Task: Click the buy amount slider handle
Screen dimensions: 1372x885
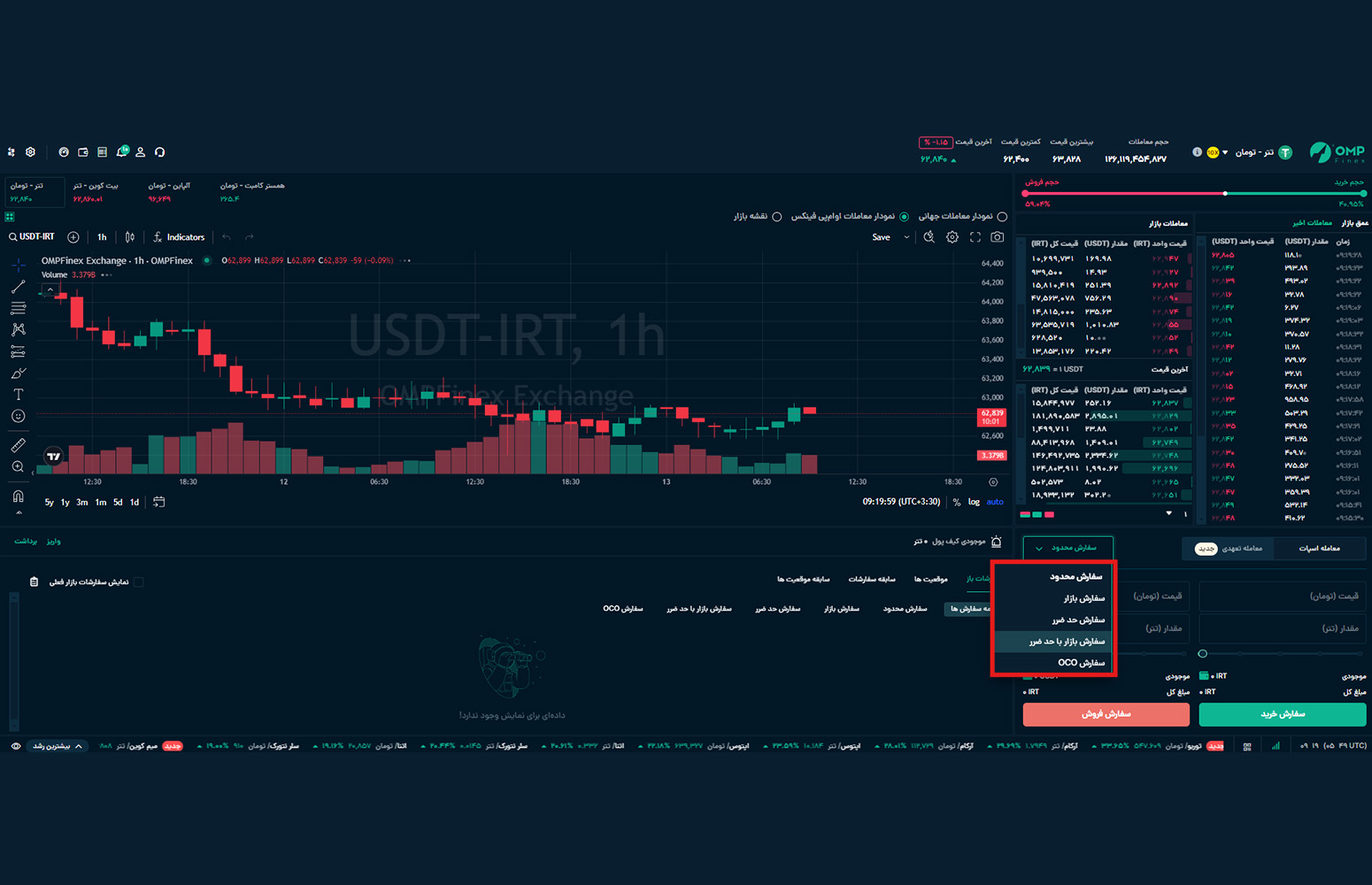Action: [1202, 654]
